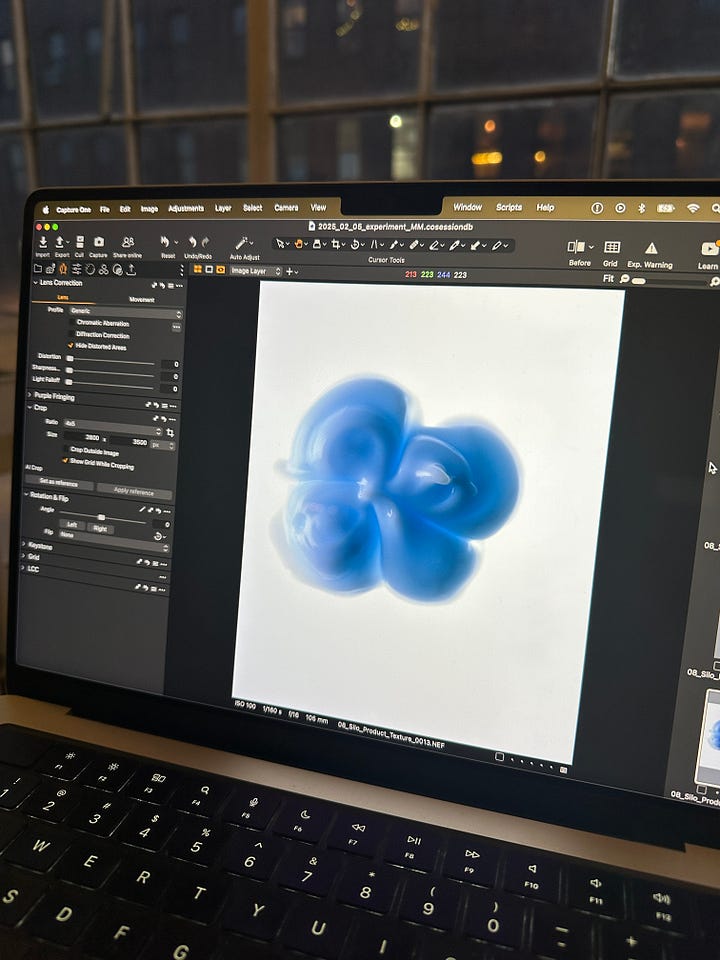Screen dimensions: 720x960
Task: Select the Crop cursor tool
Action: pos(336,245)
